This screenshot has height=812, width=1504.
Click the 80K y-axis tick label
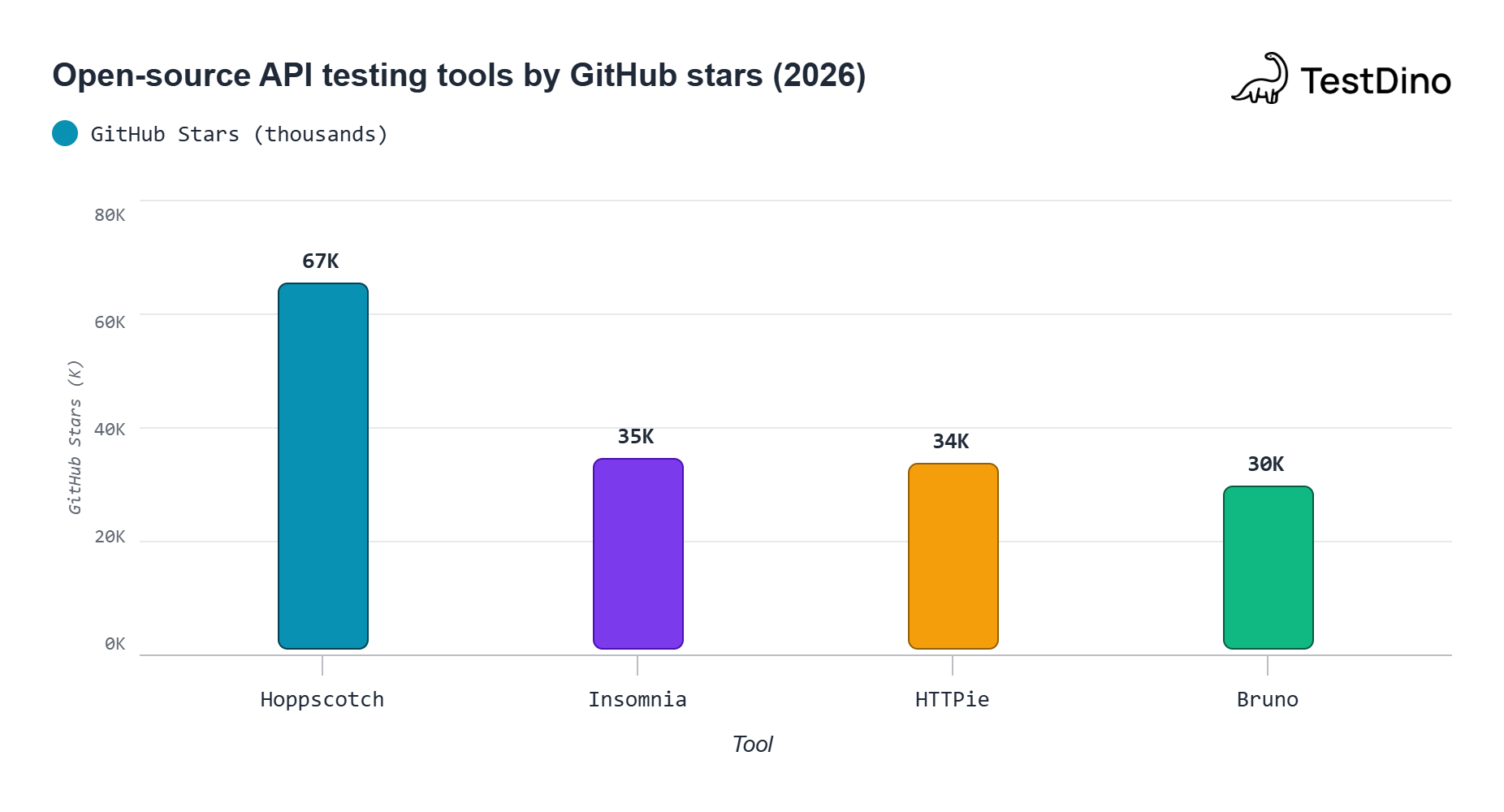(x=110, y=215)
